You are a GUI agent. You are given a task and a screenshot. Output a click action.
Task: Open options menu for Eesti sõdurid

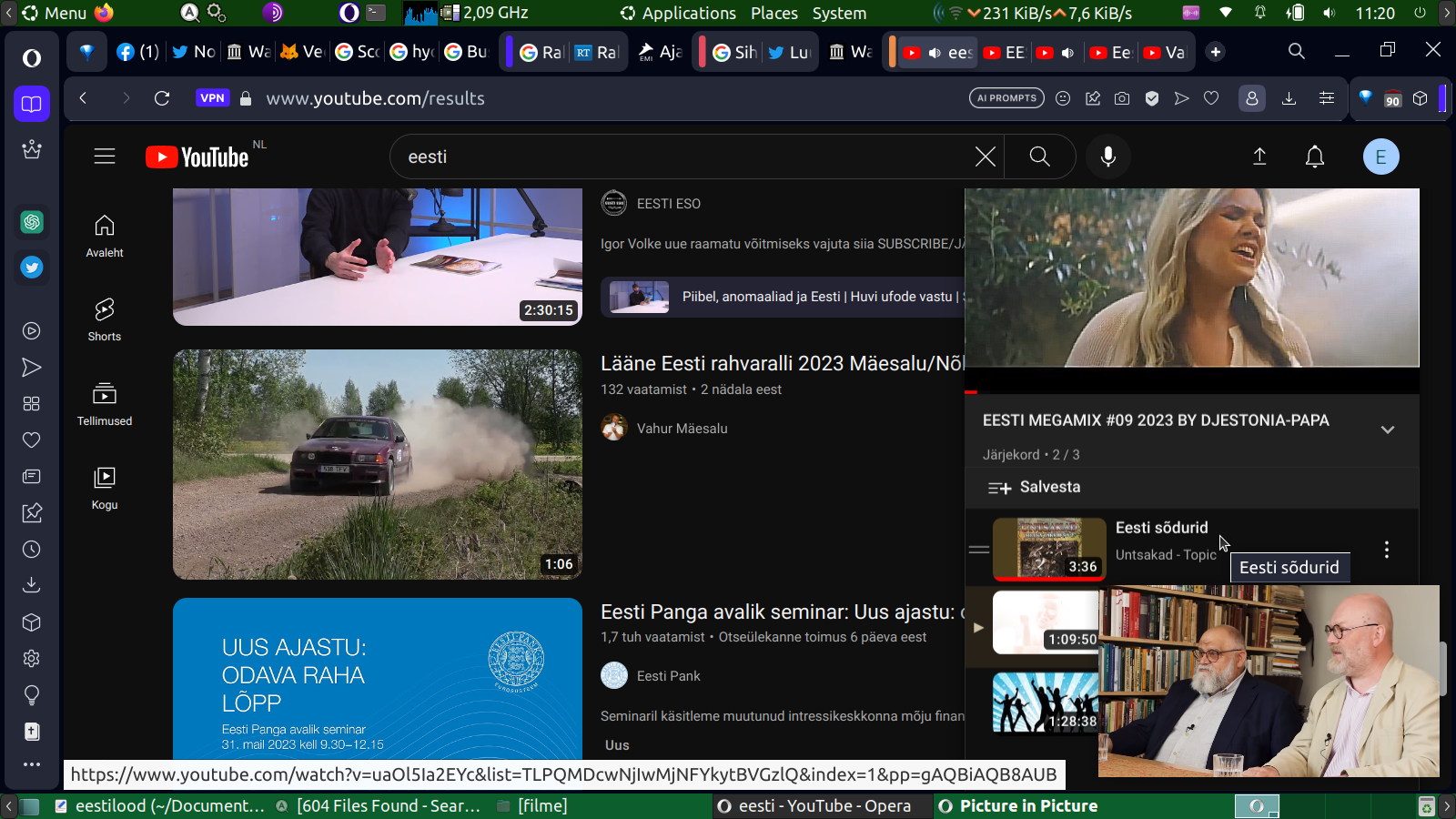(x=1386, y=550)
